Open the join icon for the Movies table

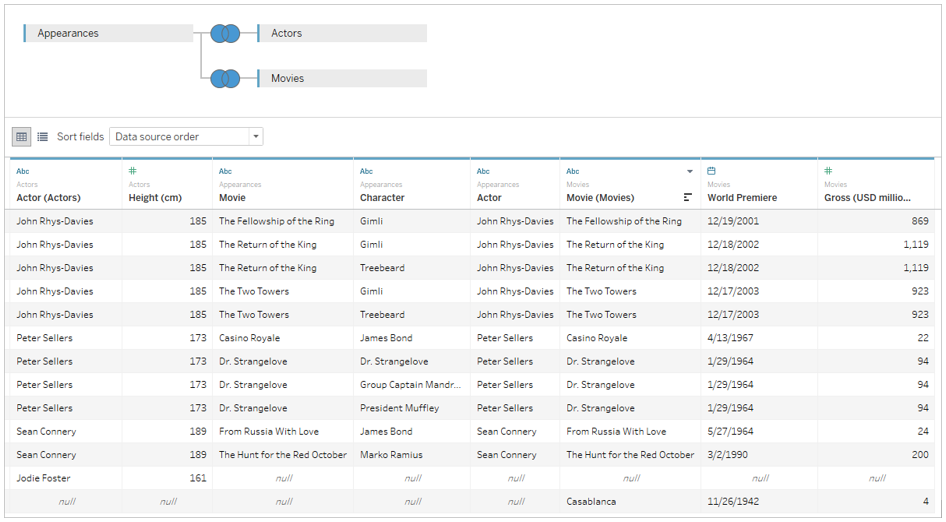(x=225, y=78)
